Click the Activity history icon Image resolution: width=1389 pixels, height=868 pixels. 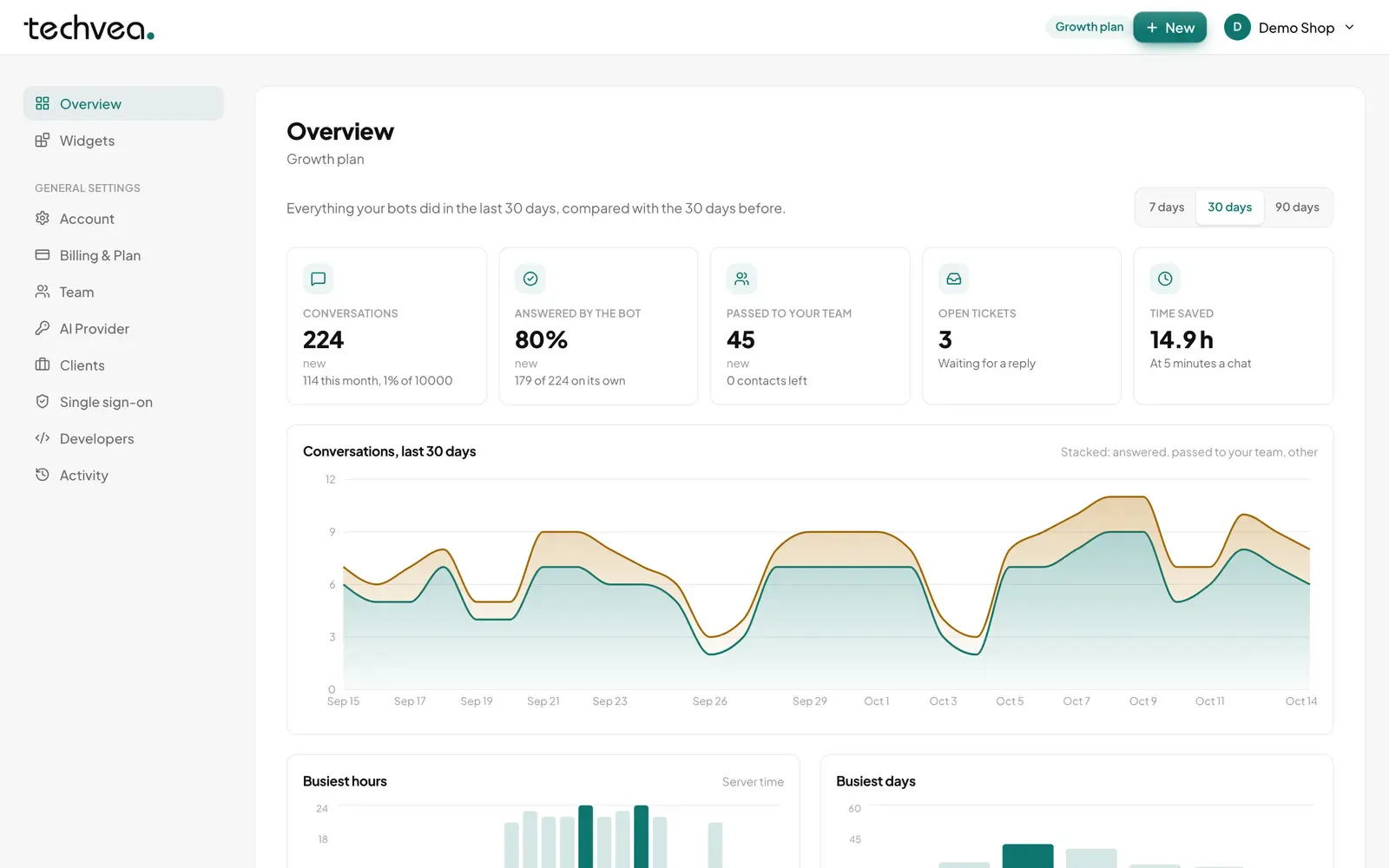43,475
